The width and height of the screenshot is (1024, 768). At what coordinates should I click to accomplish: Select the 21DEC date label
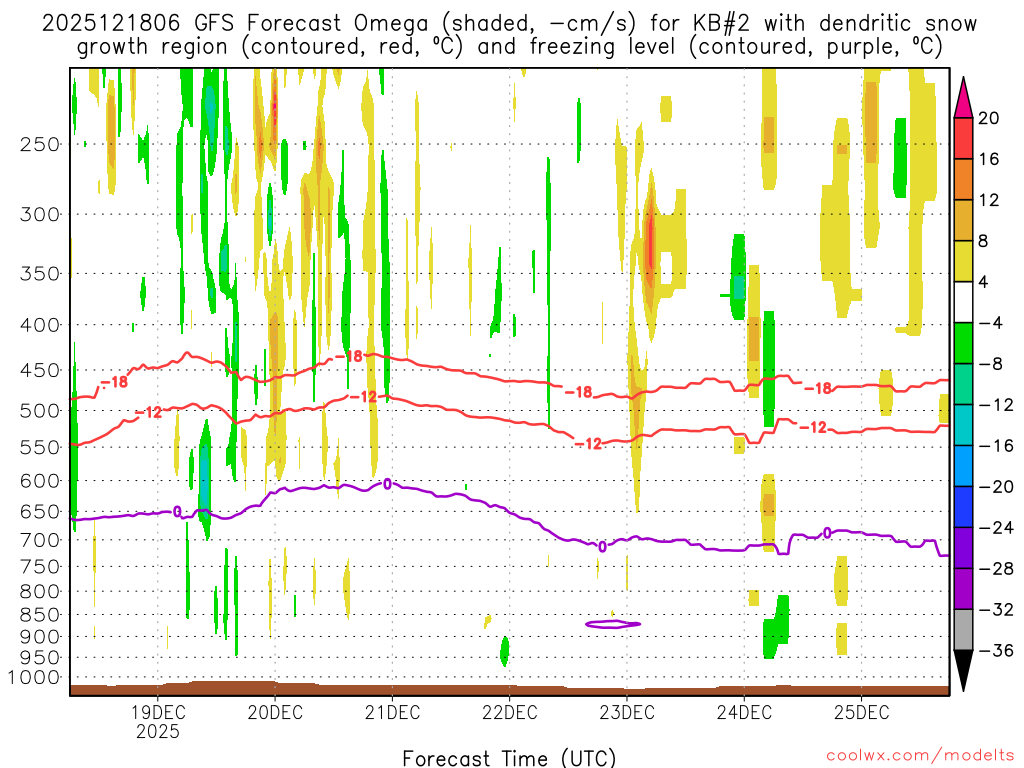(392, 712)
